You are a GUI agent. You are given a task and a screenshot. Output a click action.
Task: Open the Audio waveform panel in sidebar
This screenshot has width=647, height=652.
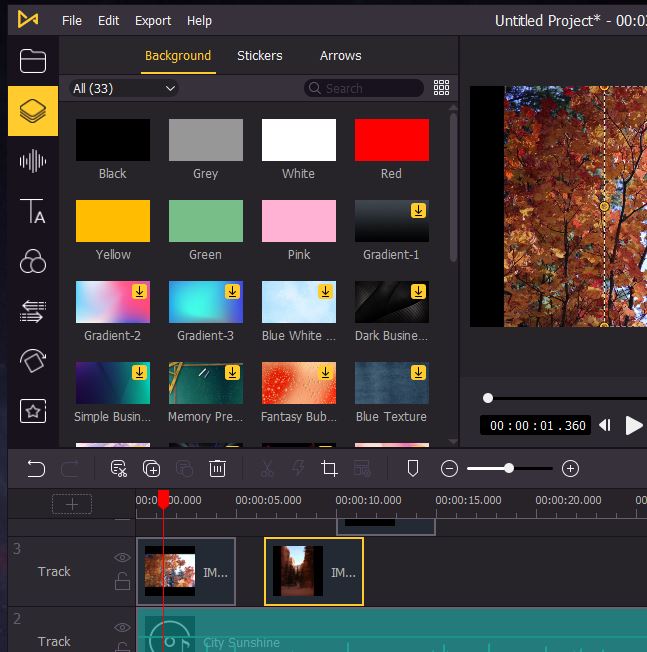(33, 162)
